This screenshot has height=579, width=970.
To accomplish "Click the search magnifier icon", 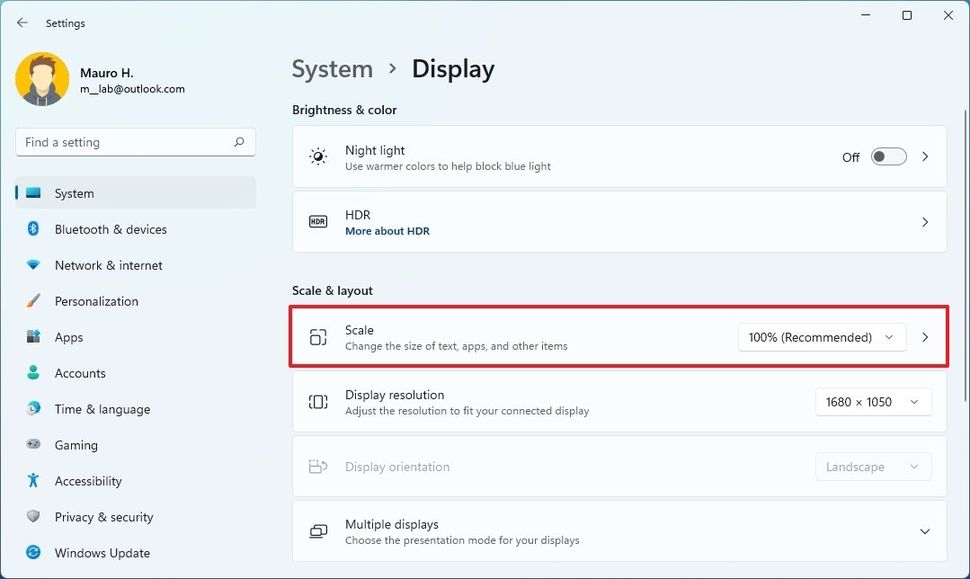I will [239, 142].
